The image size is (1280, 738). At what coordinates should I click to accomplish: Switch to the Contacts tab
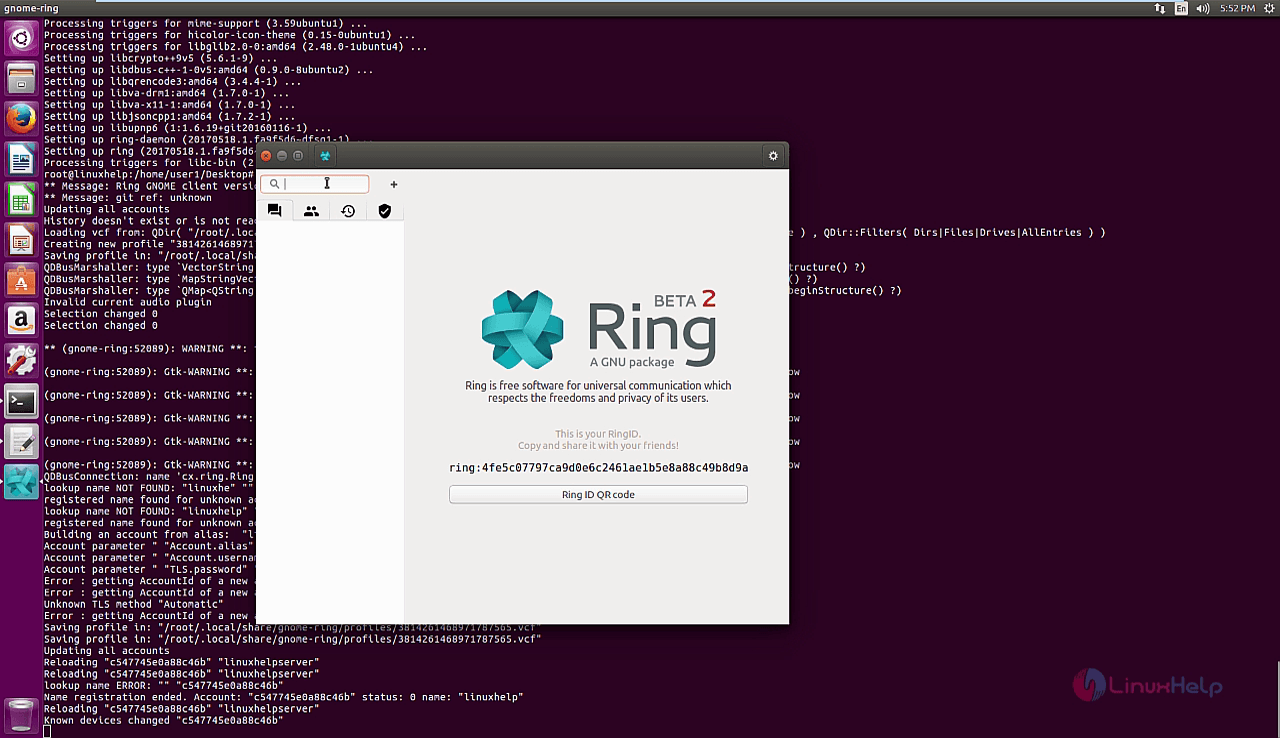coord(311,211)
